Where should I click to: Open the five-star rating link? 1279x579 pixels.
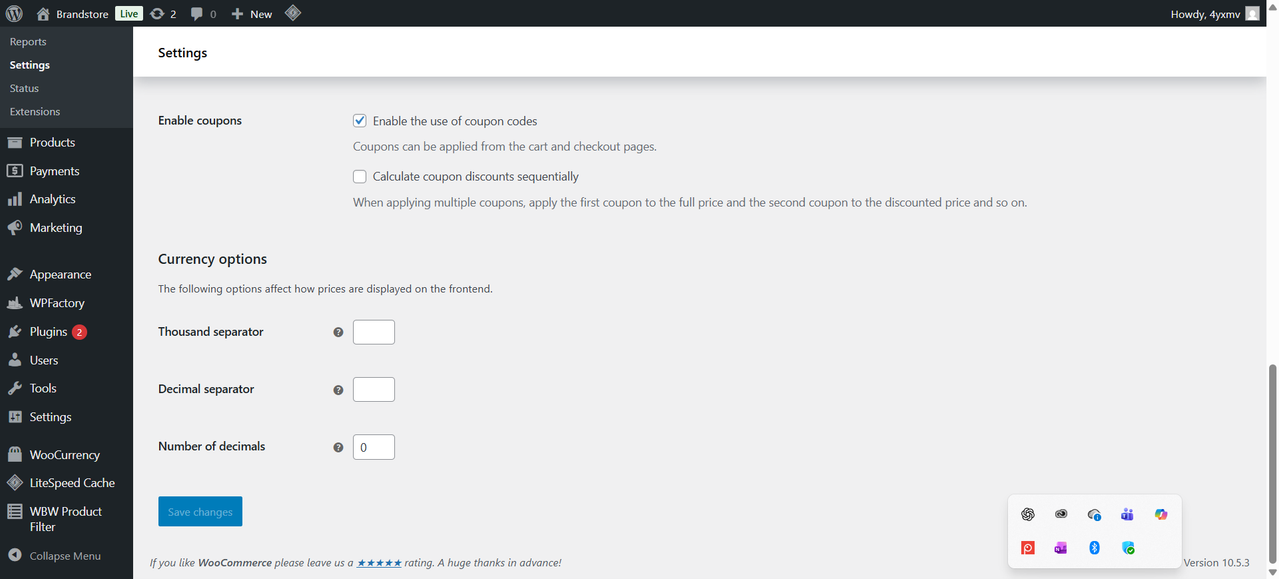[x=380, y=563]
